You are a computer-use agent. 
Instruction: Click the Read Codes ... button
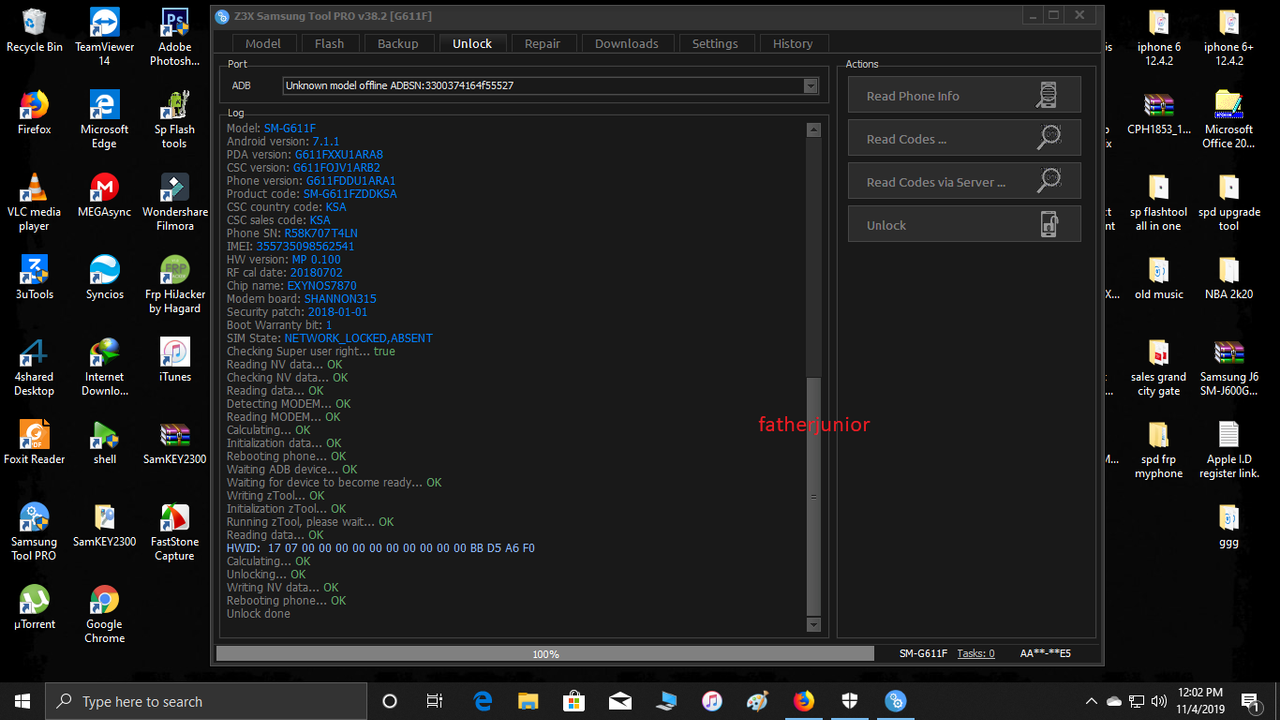(964, 138)
